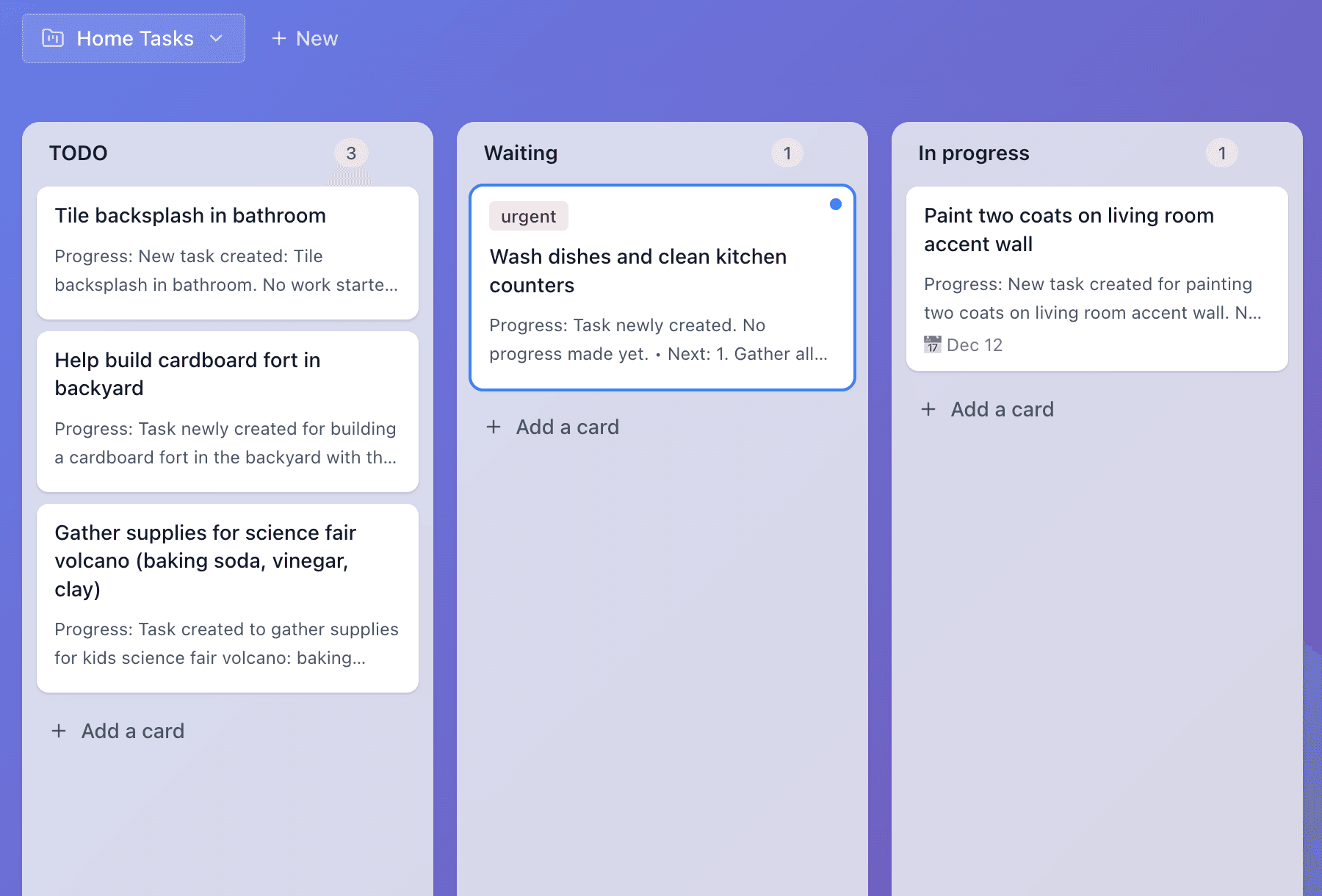
Task: Click the plus icon on the New button
Action: 279,38
